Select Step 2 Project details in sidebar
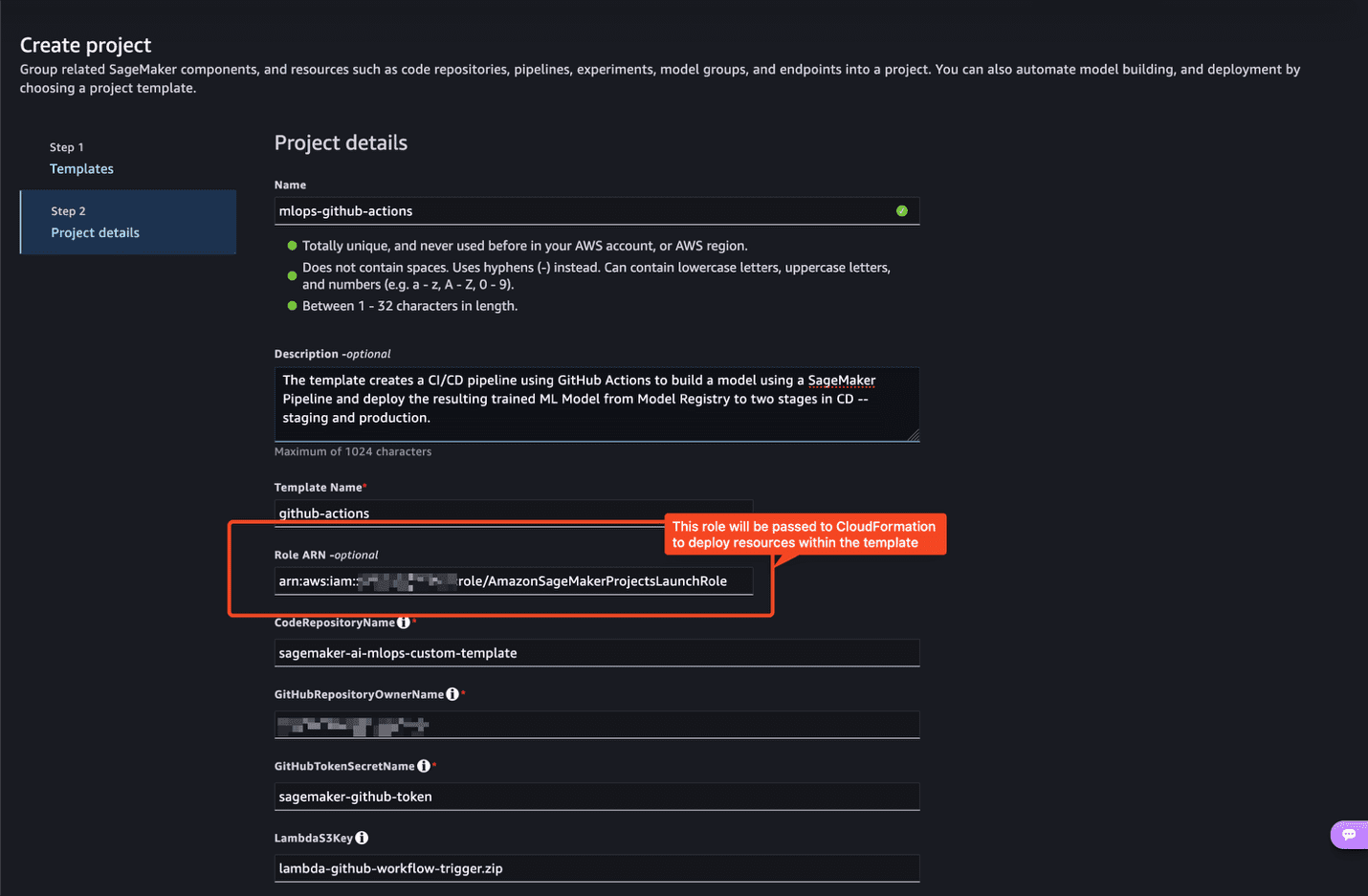1368x896 pixels. (95, 232)
